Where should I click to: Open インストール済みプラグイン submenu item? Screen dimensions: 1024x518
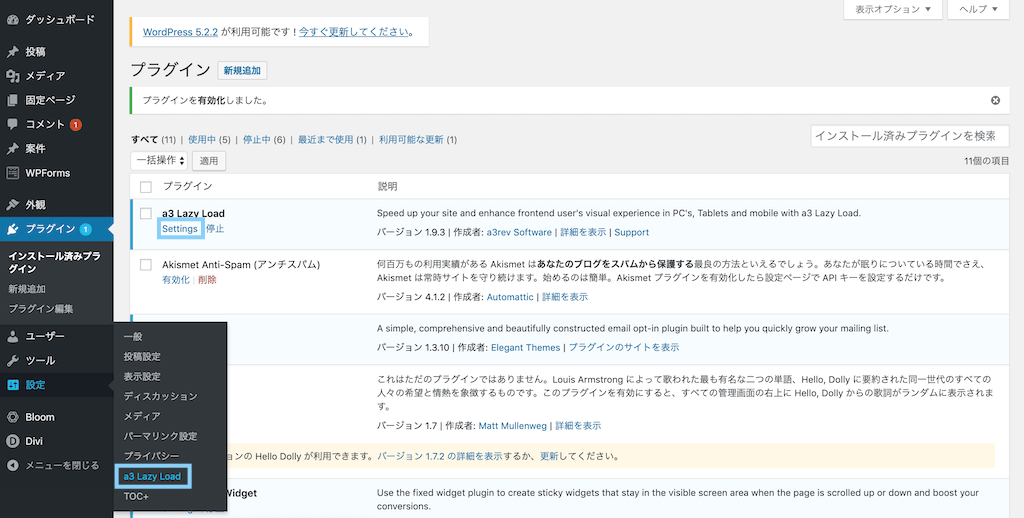click(55, 262)
